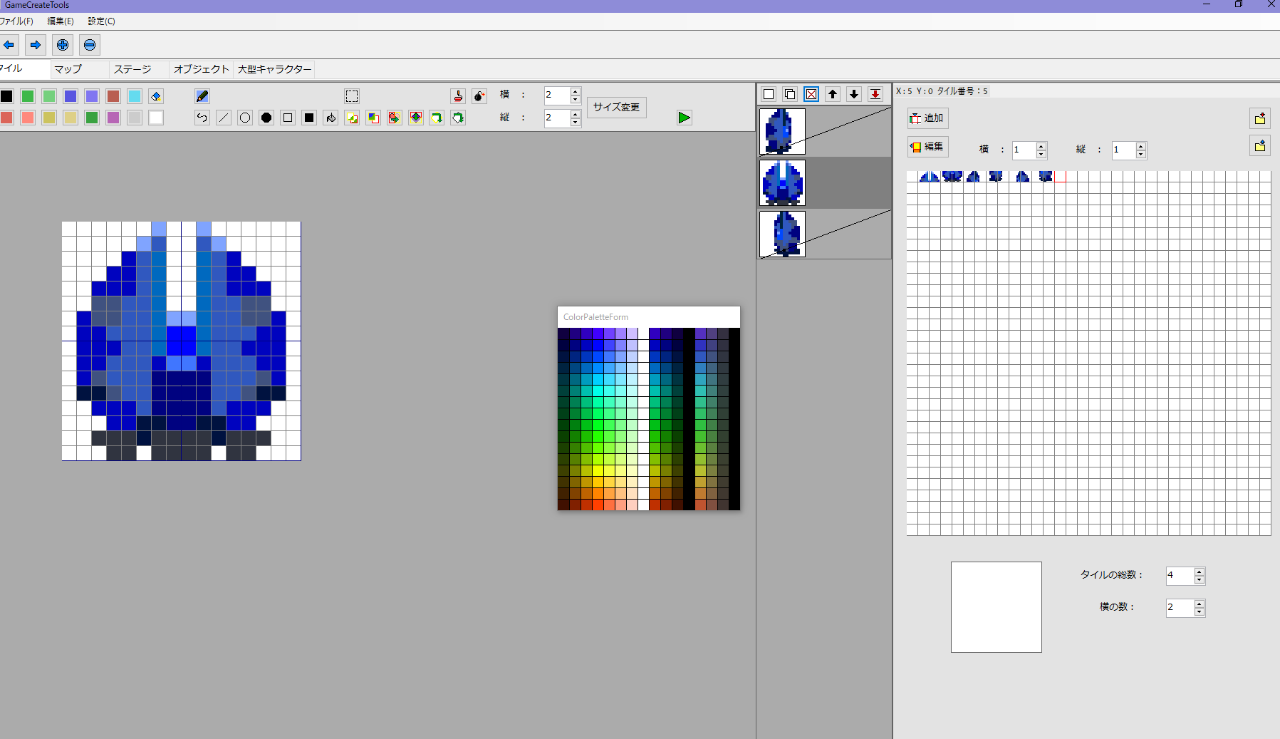Click the undo arrow icon

tap(202, 118)
